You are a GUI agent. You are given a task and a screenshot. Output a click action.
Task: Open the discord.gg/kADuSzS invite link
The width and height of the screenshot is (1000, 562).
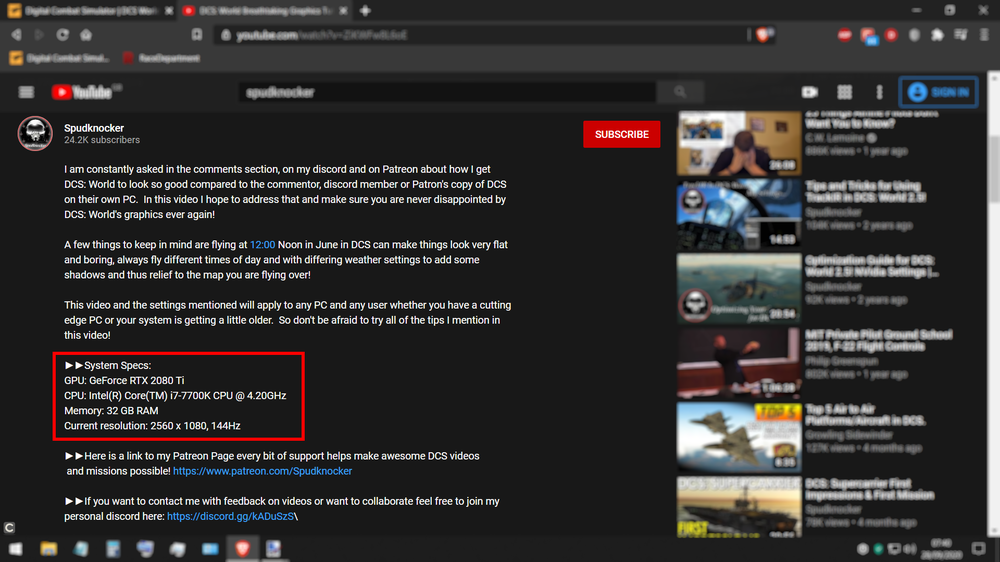[230, 517]
